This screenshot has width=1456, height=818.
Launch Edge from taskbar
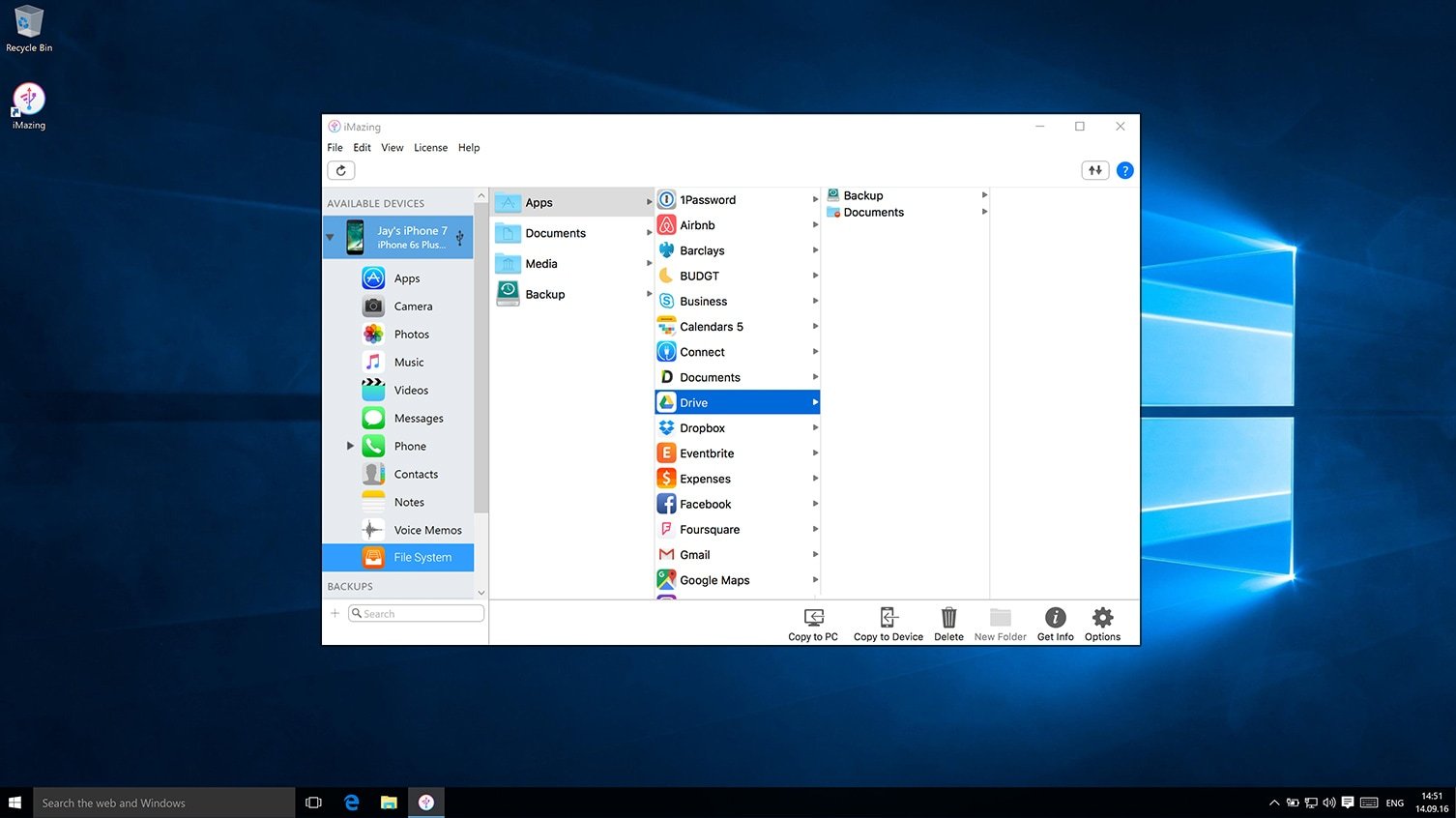[x=352, y=803]
